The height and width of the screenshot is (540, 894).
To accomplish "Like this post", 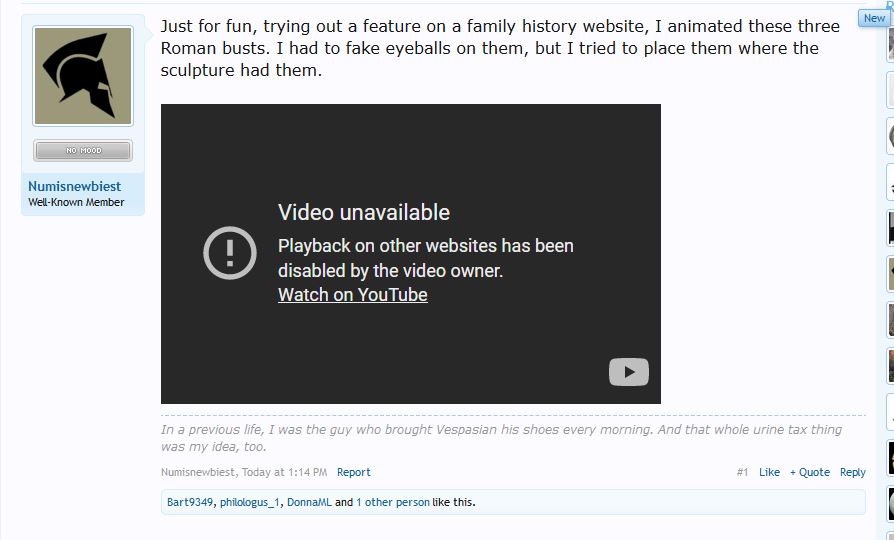I will (769, 472).
